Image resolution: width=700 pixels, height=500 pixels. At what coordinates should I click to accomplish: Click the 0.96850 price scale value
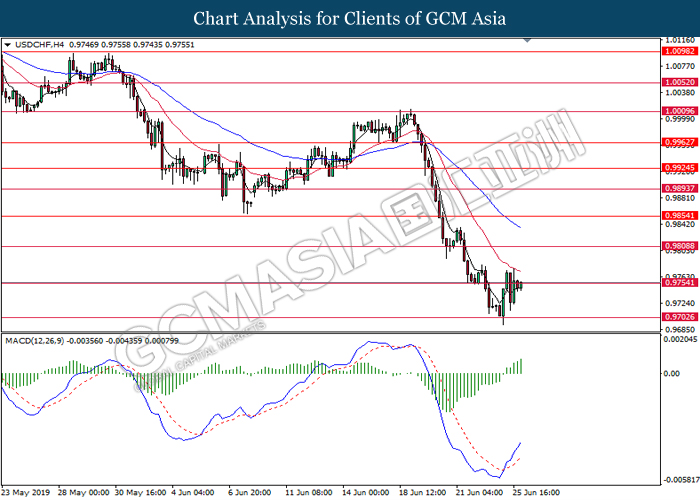coord(680,329)
